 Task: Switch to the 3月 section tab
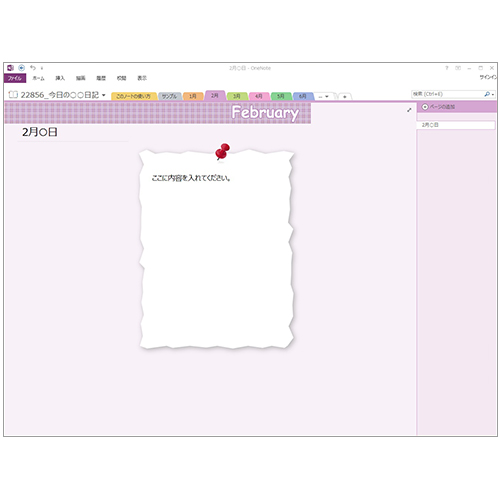click(237, 96)
